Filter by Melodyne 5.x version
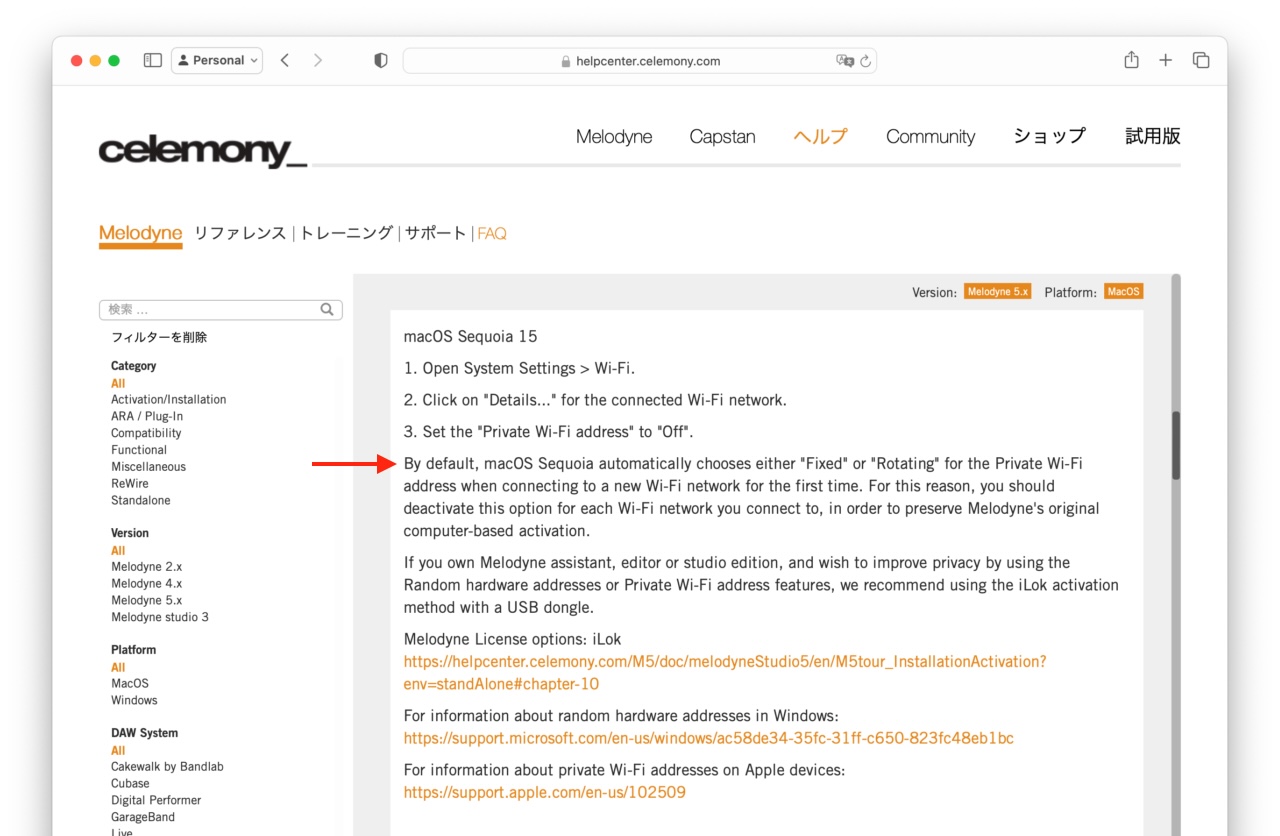Image resolution: width=1280 pixels, height=836 pixels. pos(146,601)
